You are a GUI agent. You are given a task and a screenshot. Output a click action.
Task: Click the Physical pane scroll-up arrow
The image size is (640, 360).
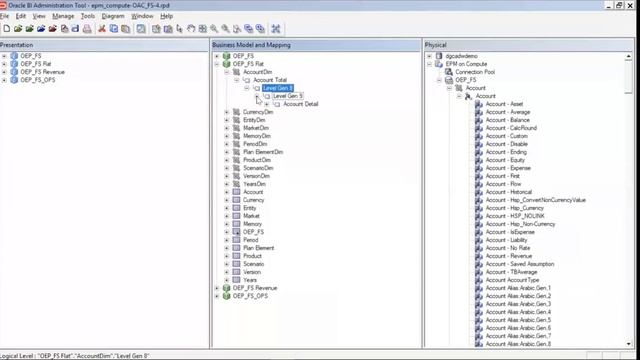629,56
